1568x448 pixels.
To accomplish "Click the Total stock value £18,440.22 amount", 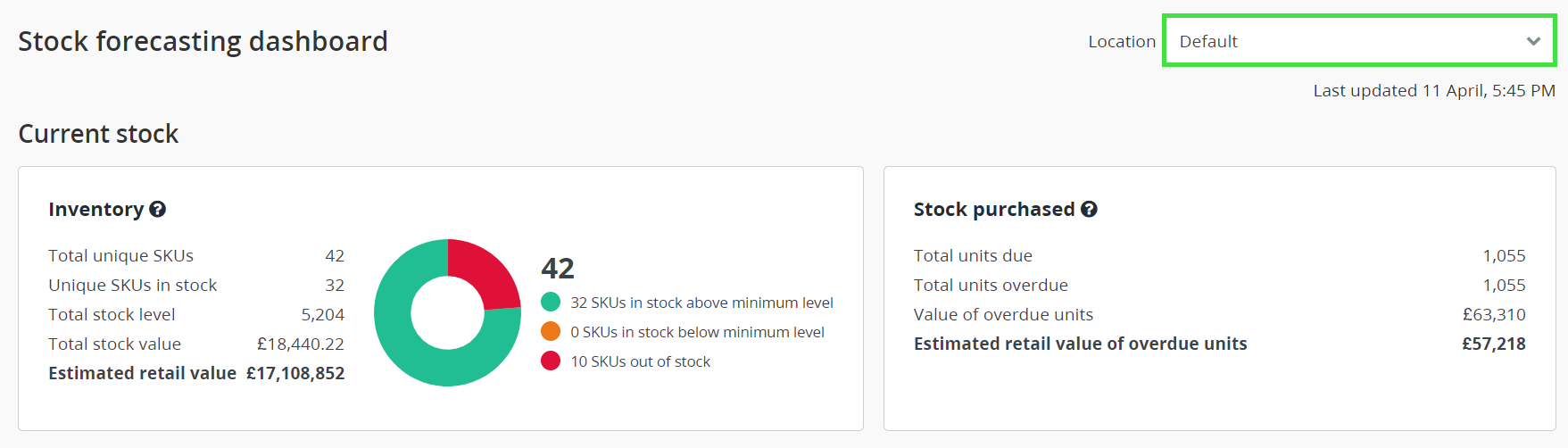I will coord(300,344).
